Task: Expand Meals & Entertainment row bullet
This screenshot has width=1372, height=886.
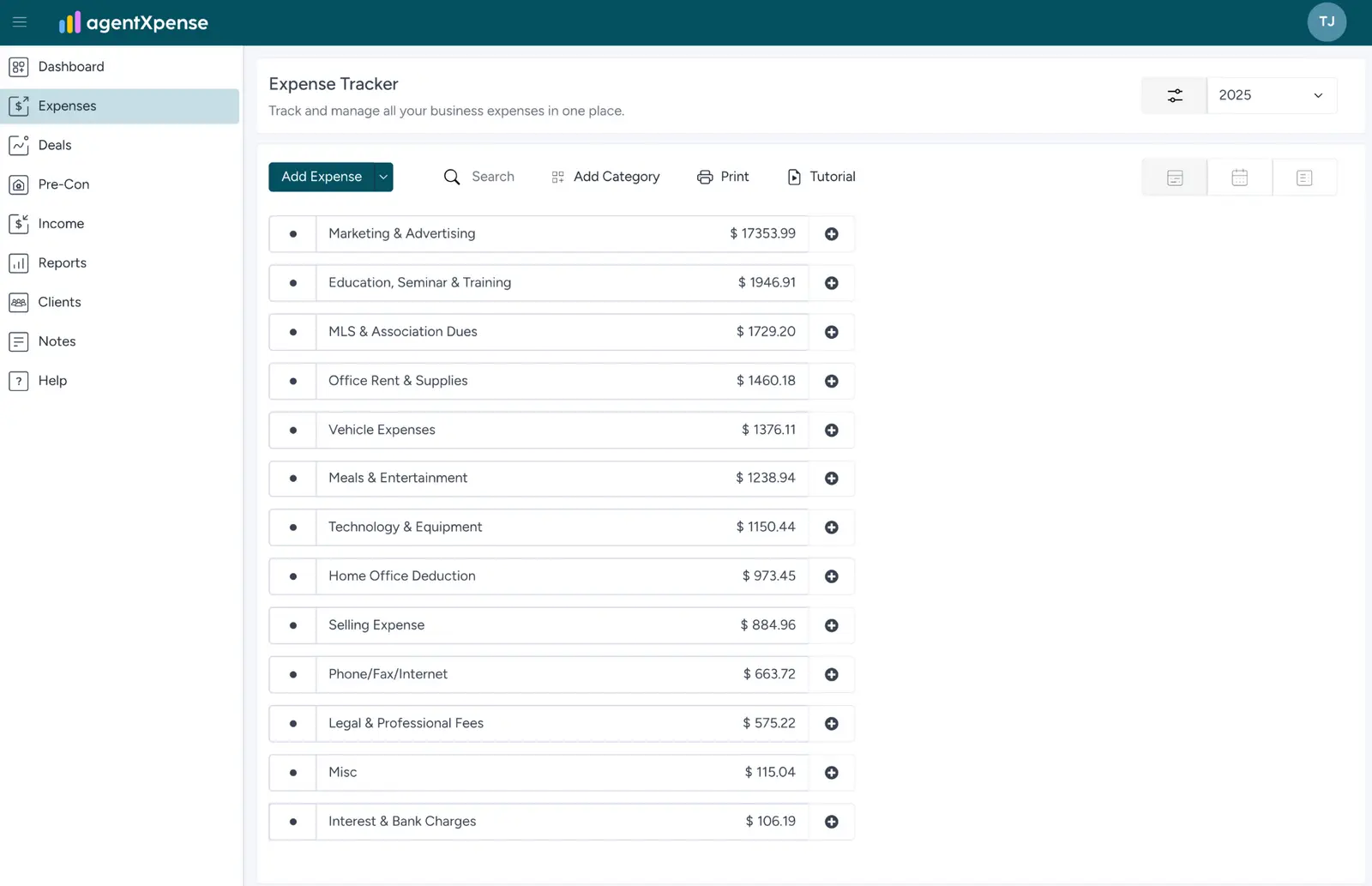Action: 293,479
